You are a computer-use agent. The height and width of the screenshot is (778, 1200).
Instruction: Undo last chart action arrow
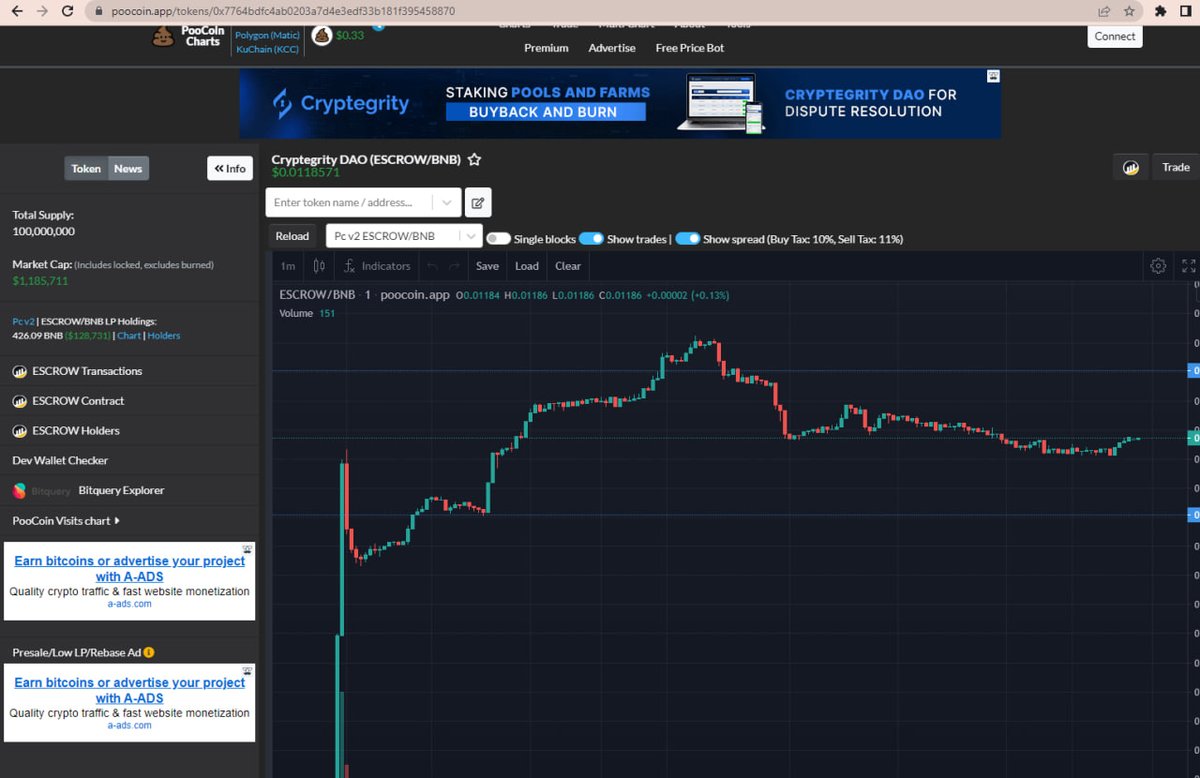point(433,266)
